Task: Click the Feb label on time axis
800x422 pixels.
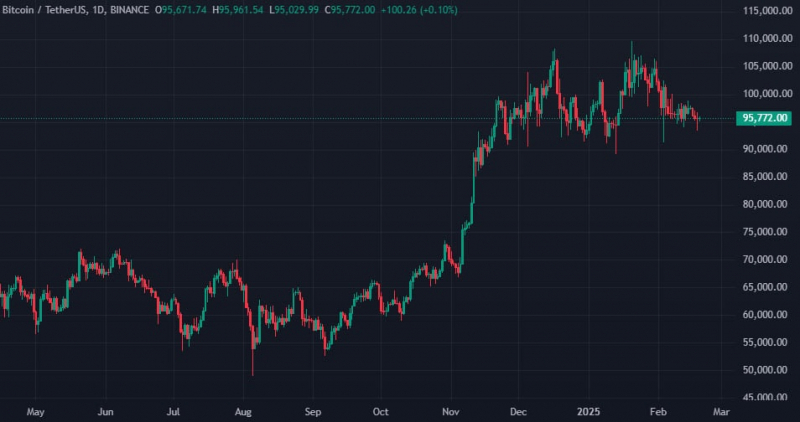Action: pos(658,412)
